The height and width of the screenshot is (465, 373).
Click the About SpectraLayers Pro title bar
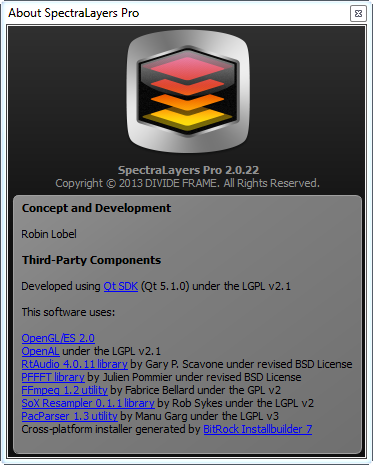(x=177, y=13)
